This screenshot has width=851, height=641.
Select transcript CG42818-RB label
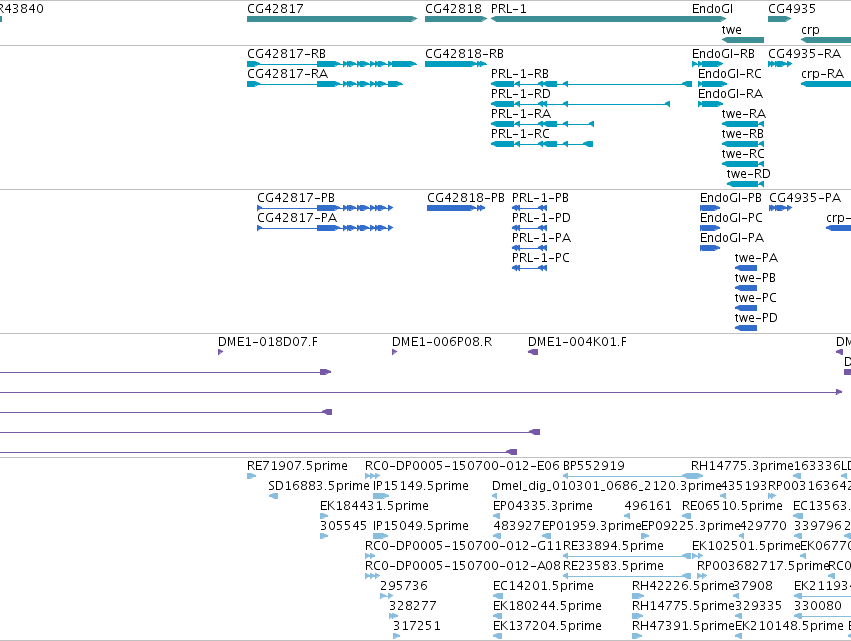[464, 54]
